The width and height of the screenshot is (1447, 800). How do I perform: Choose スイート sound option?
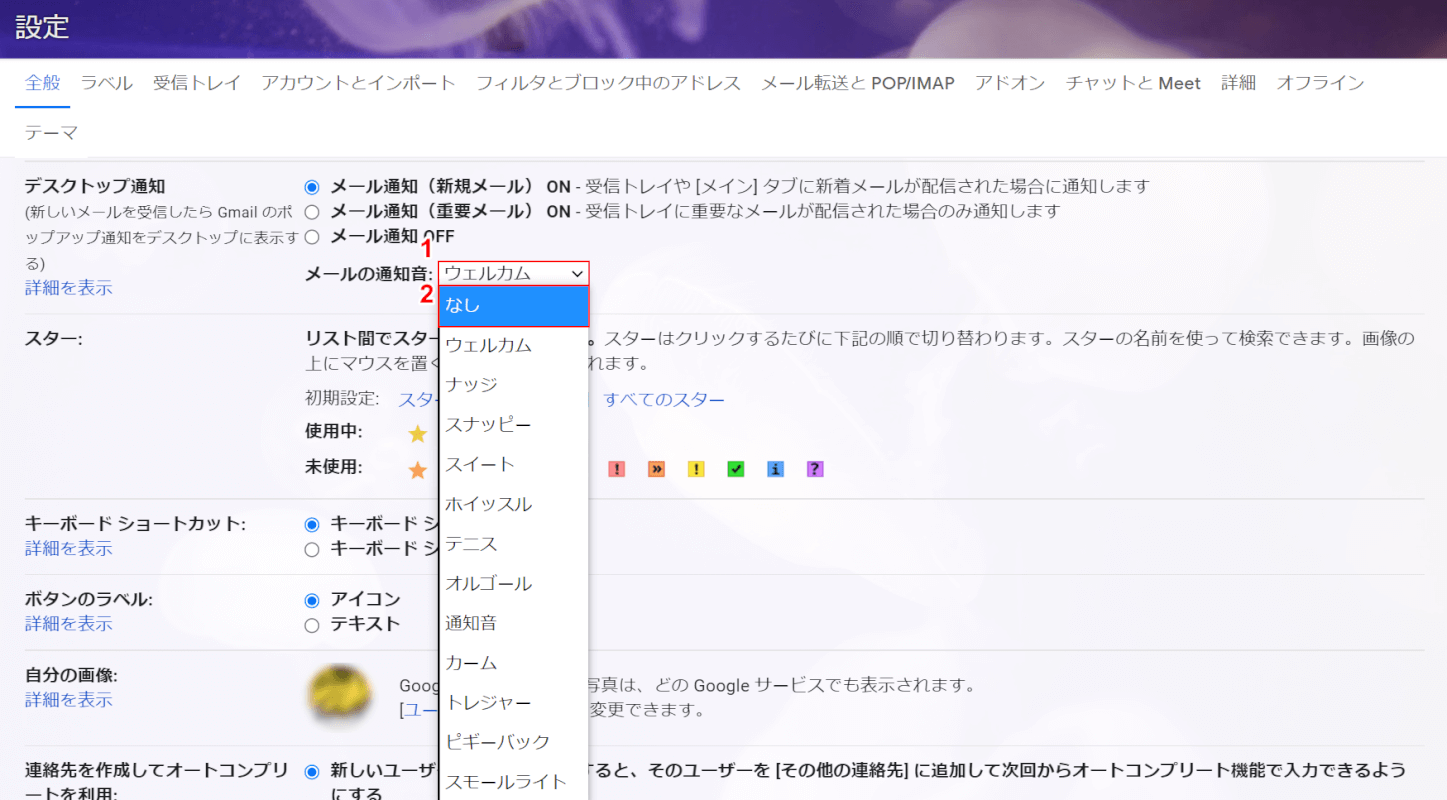(514, 464)
